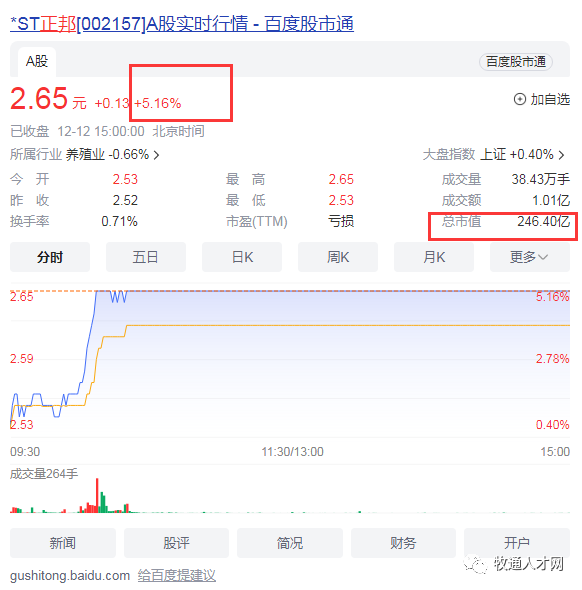Select the A股 tab

(x=37, y=61)
